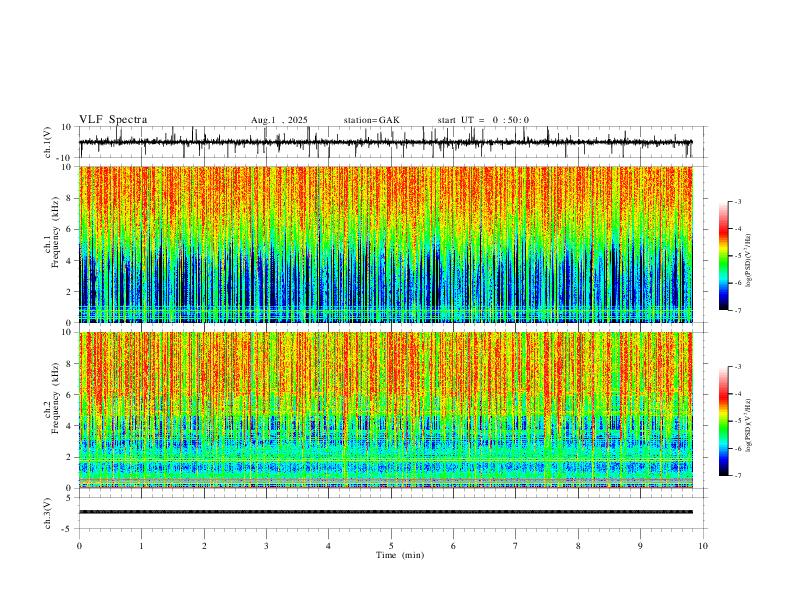Click time axis tick label "2"
This screenshot has width=792, height=612.
pos(204,546)
